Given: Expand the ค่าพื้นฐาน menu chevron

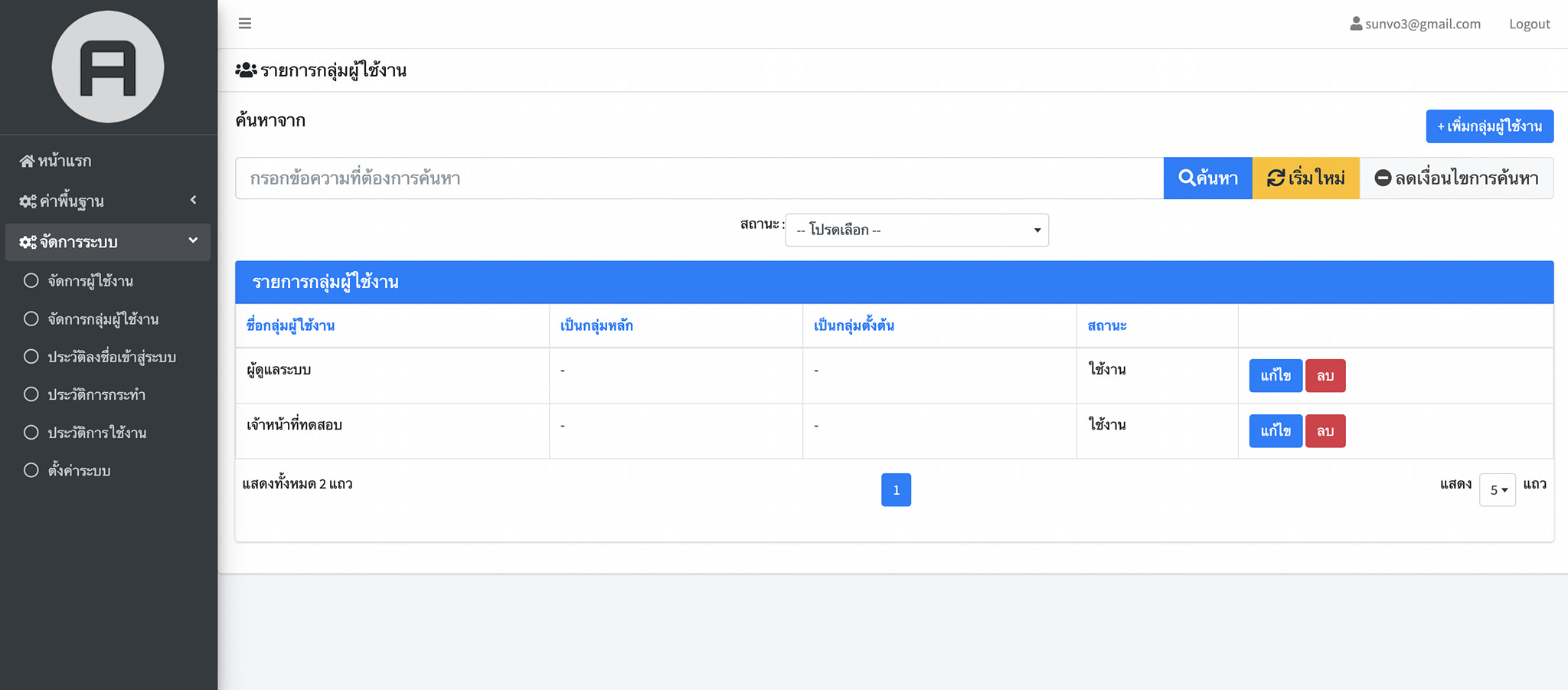Looking at the screenshot, I should (x=193, y=200).
